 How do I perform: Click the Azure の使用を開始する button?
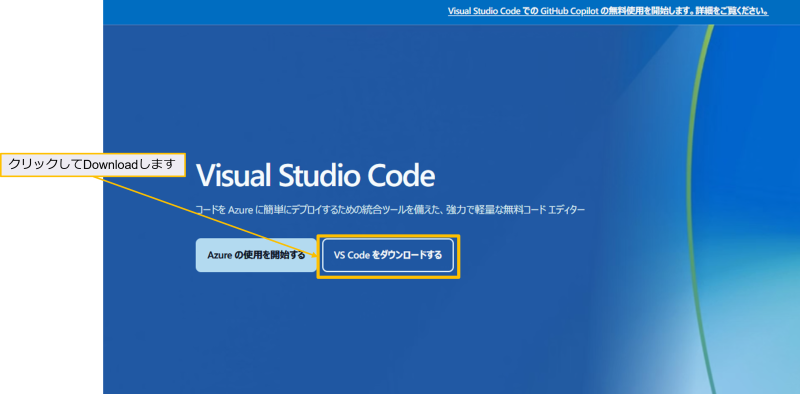tap(256, 255)
